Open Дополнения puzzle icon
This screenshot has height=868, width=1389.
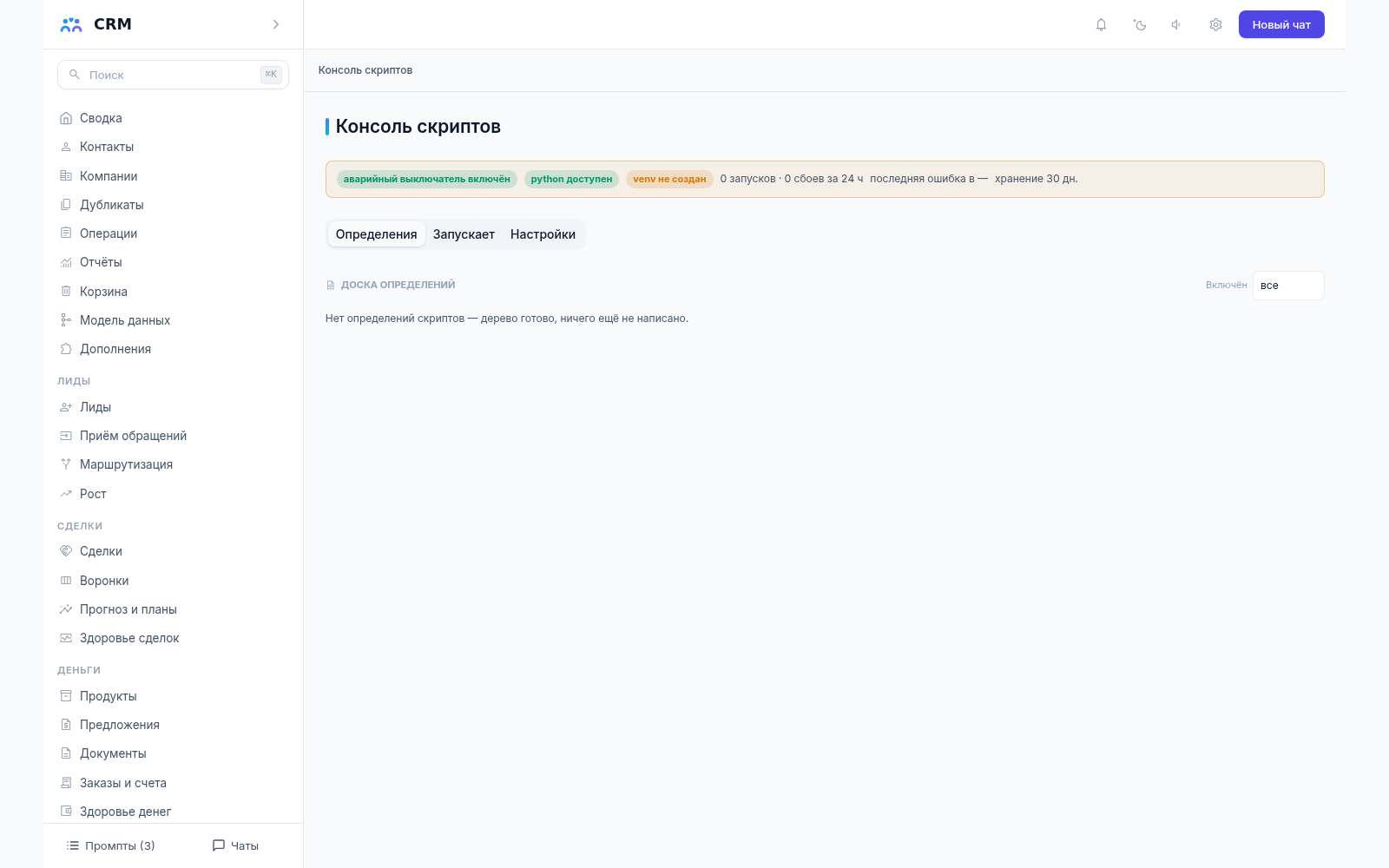pyautogui.click(x=66, y=349)
